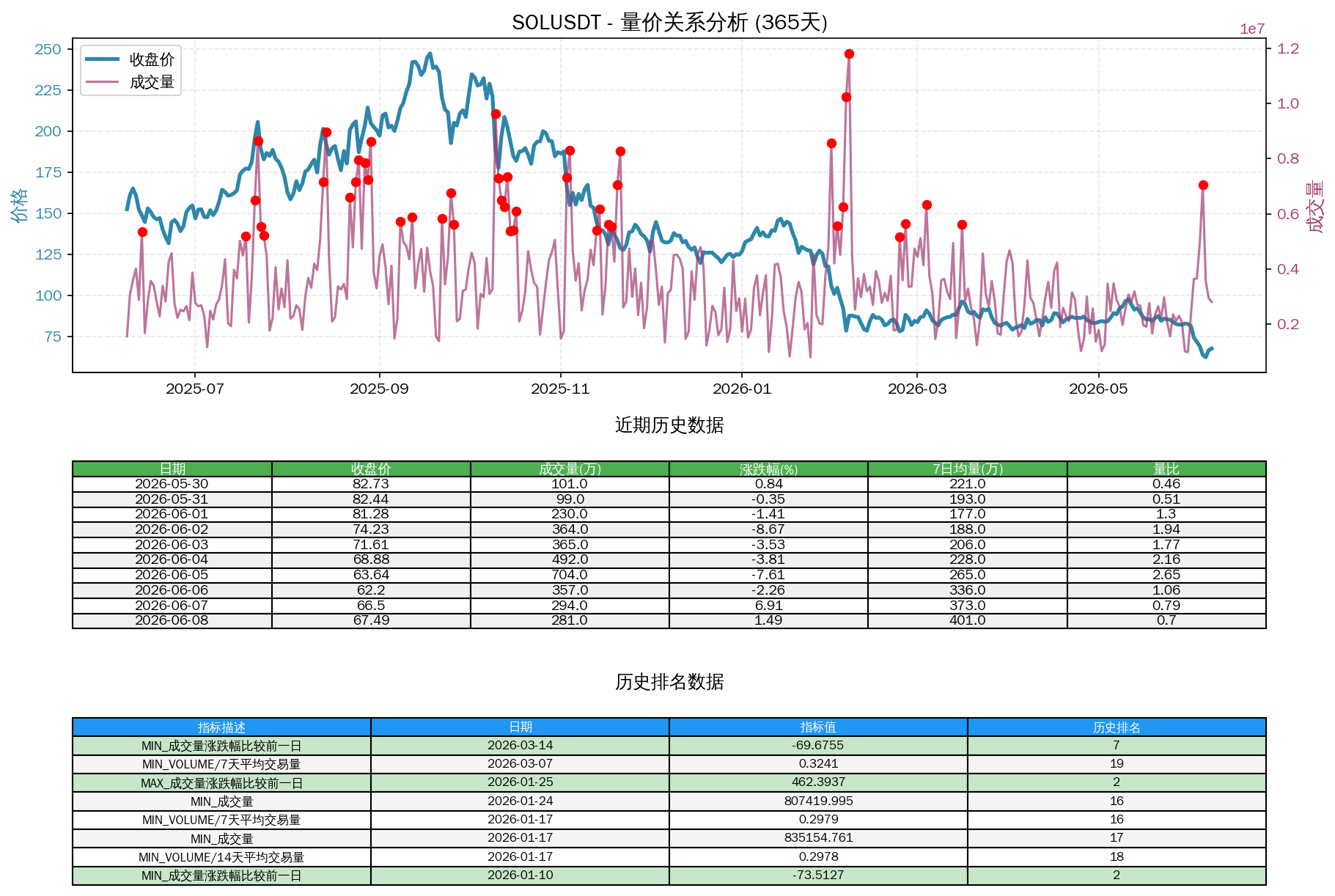
Task: Select the 2026-06-05 date cell
Action: click(172, 575)
